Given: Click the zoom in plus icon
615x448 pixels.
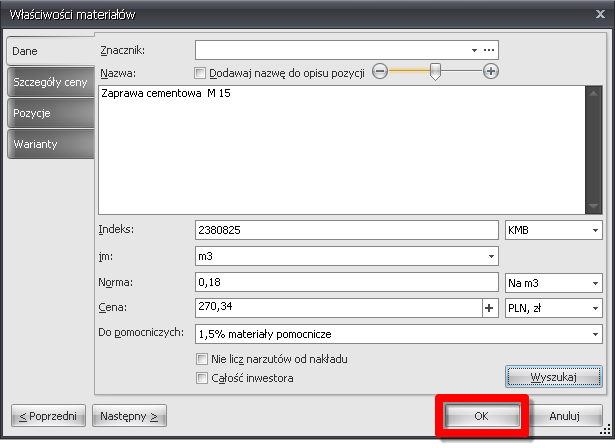Looking at the screenshot, I should [490, 71].
